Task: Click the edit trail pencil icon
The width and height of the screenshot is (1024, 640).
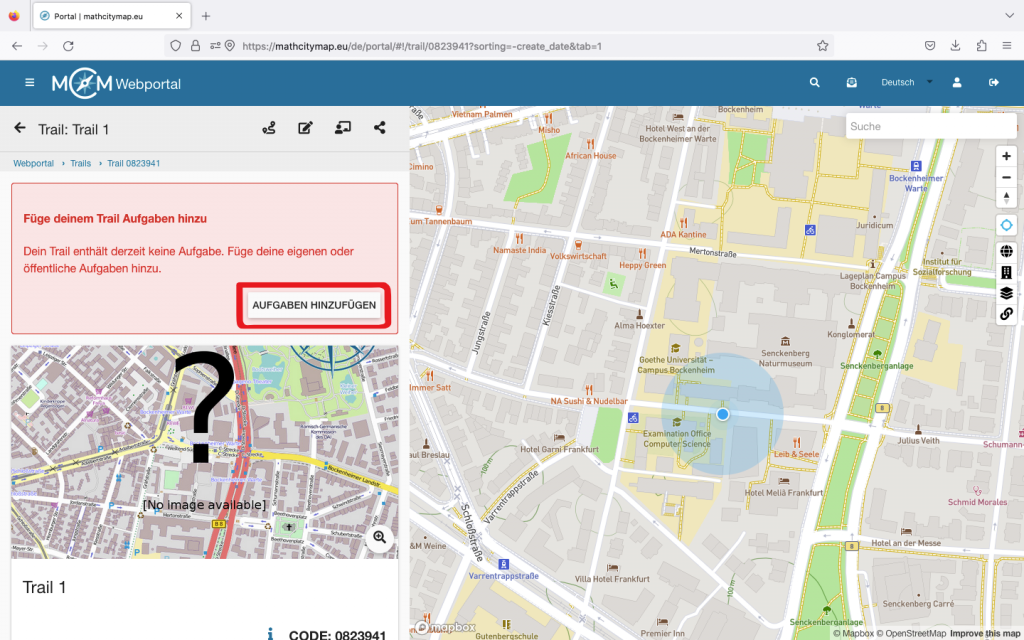Action: coord(305,128)
